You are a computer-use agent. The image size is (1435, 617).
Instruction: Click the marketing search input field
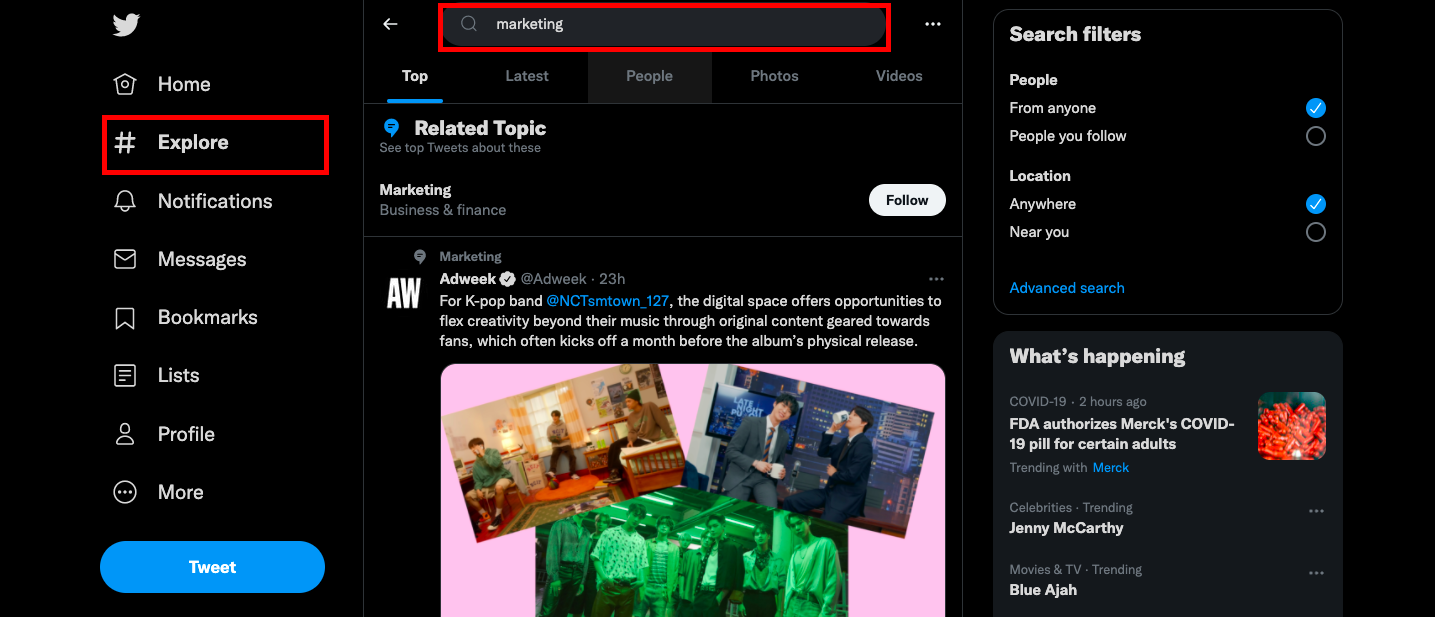point(664,25)
